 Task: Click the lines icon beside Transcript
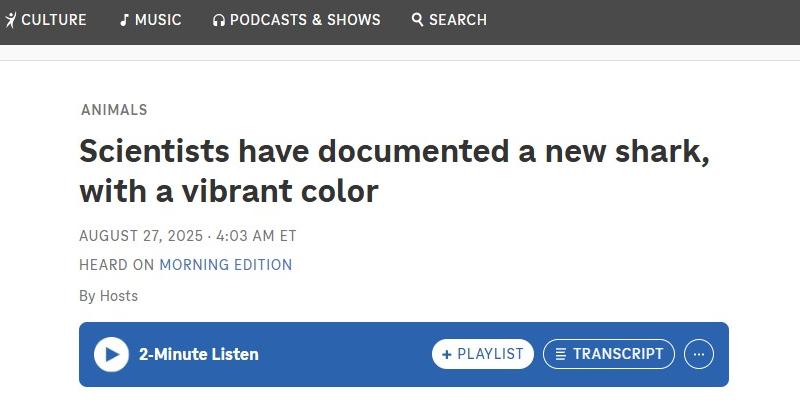coord(561,354)
